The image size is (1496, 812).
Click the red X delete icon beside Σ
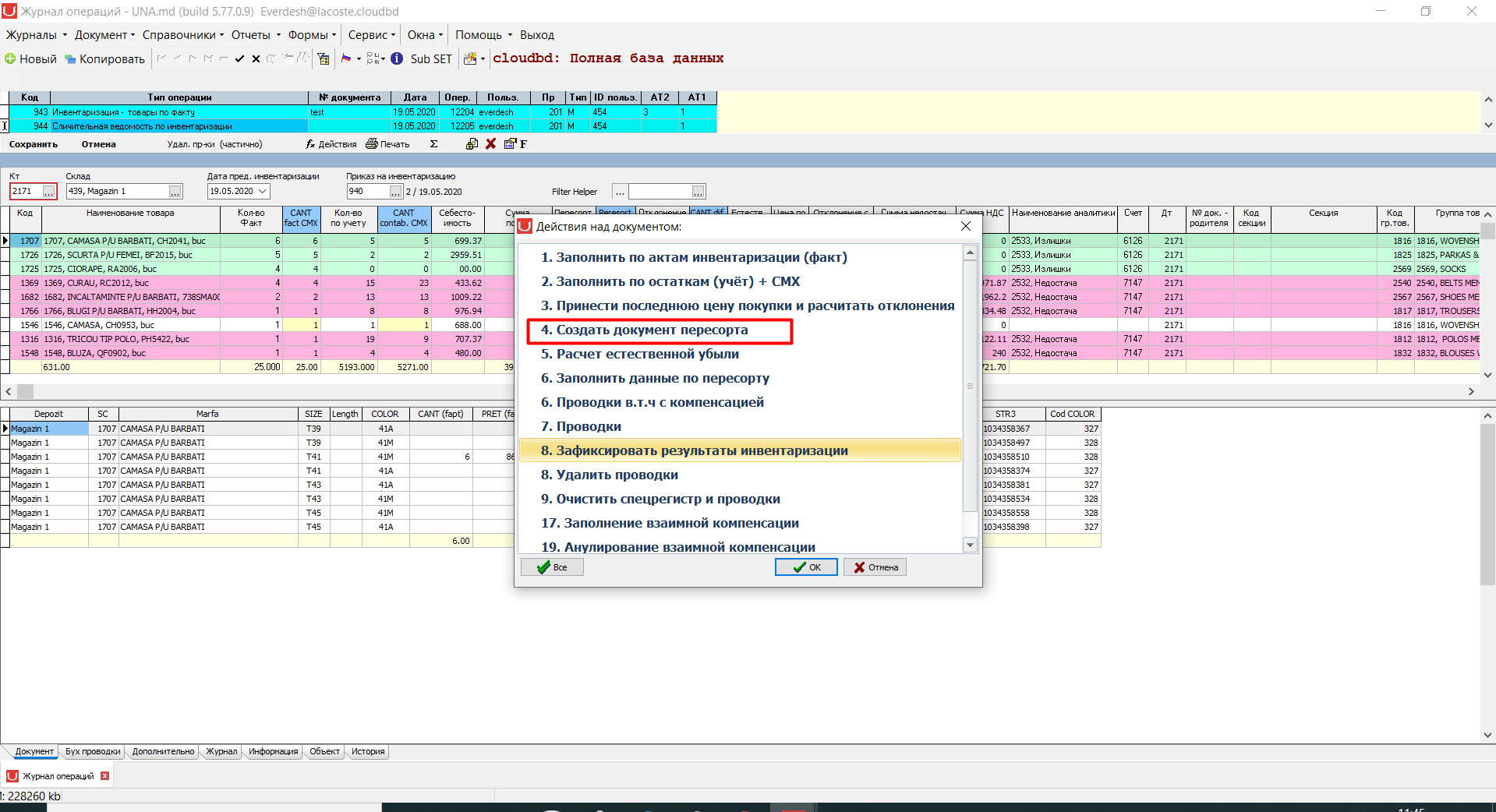(491, 144)
